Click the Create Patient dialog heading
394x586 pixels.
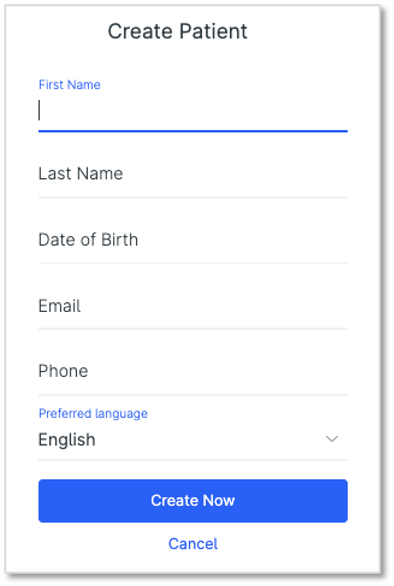pos(178,31)
